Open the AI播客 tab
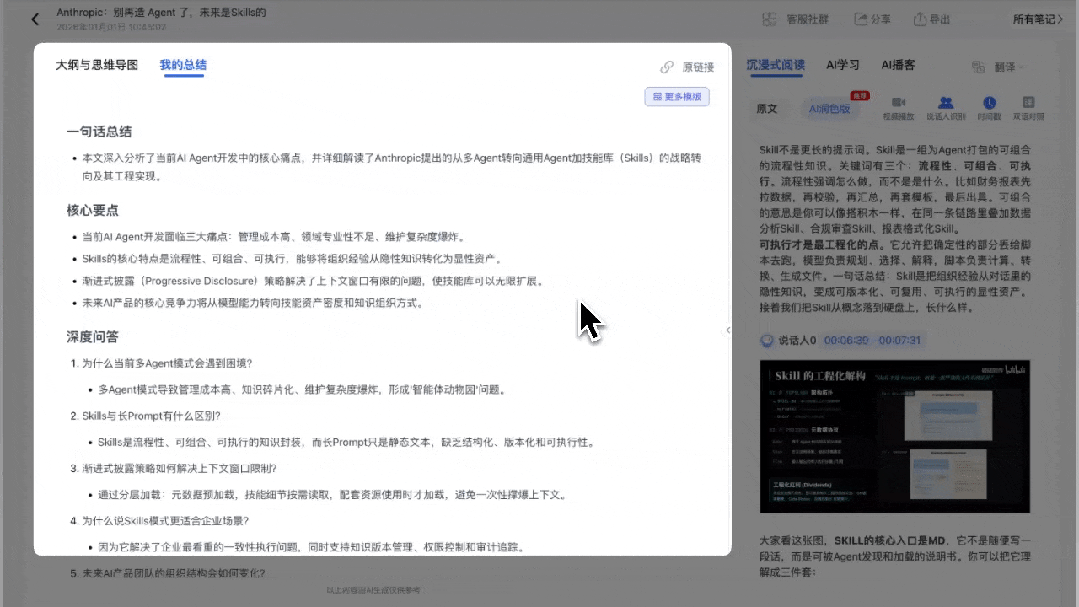This screenshot has height=607, width=1079. (898, 65)
